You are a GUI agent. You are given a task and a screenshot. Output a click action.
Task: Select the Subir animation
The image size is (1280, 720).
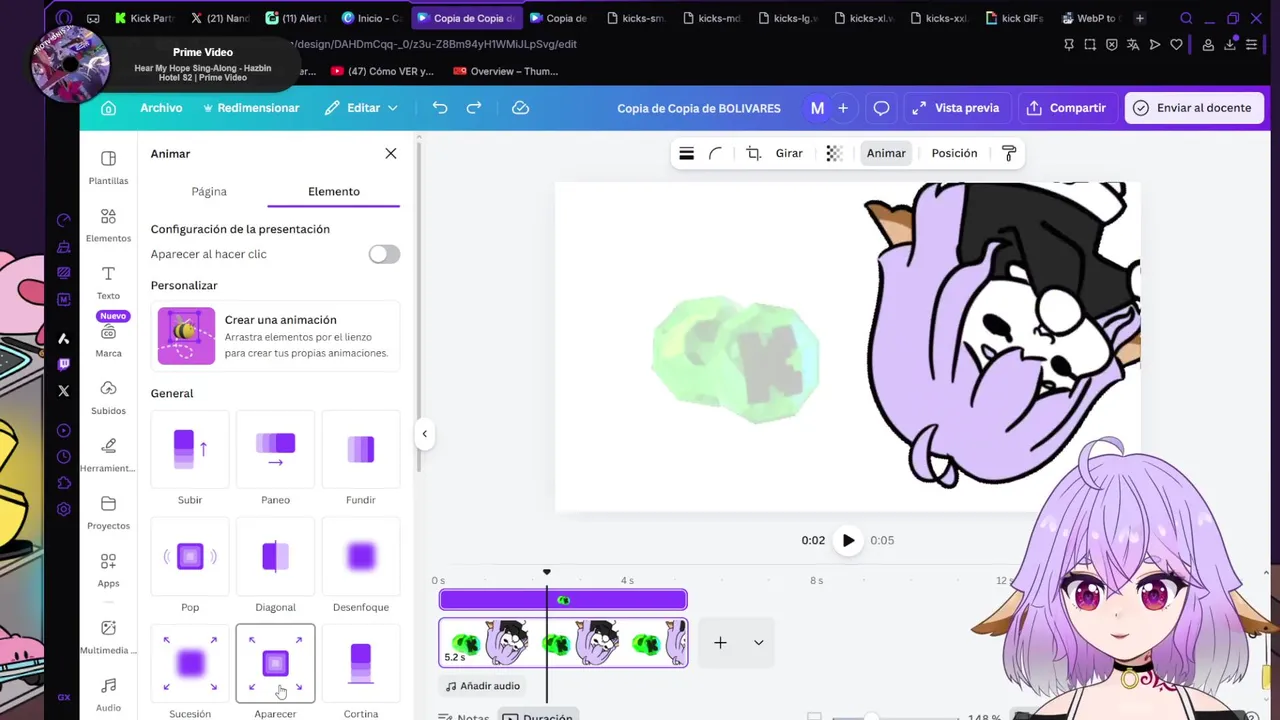pos(190,459)
